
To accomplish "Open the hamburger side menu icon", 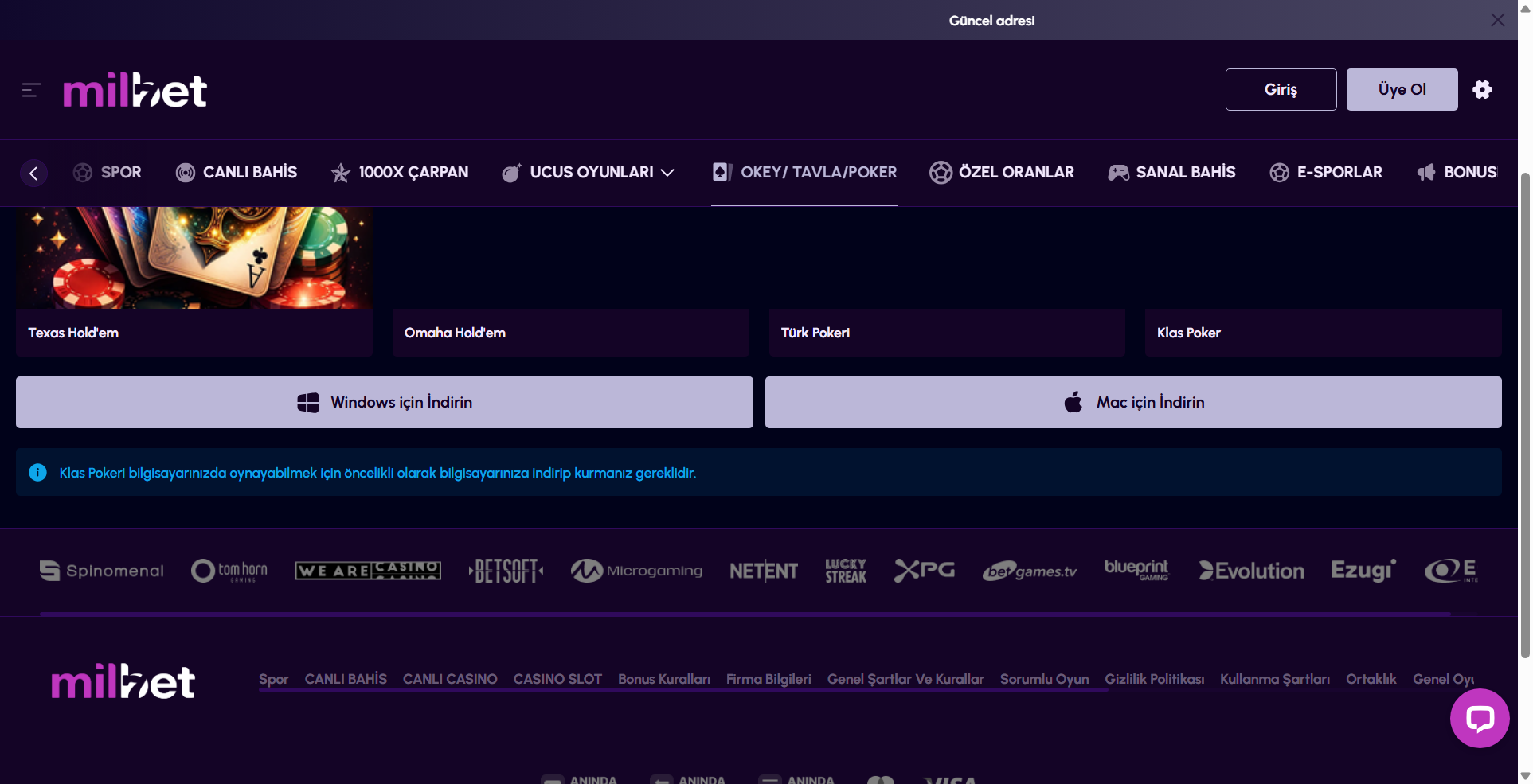I will (31, 90).
